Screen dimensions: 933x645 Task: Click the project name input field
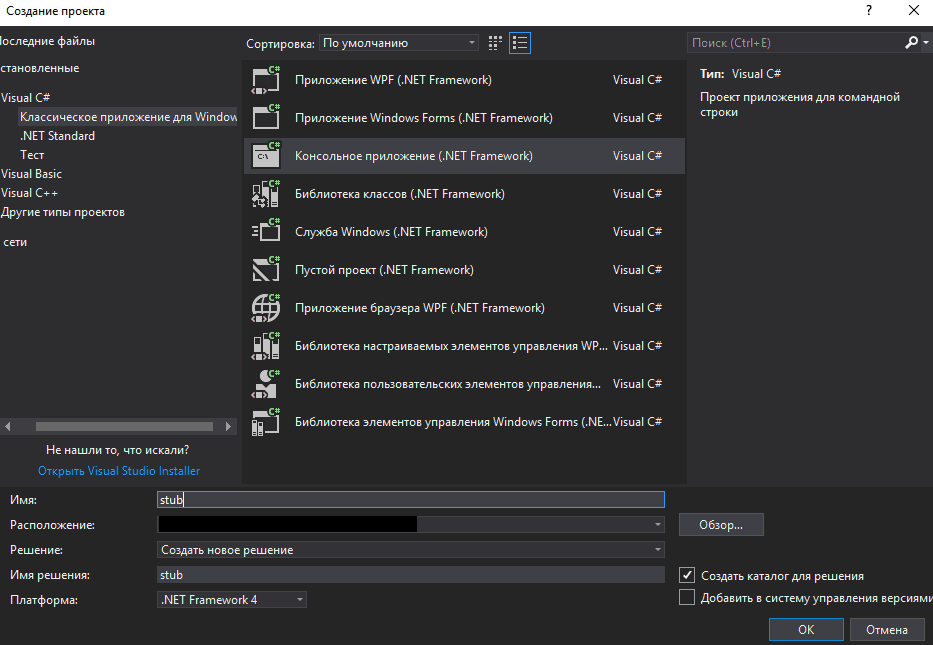pyautogui.click(x=411, y=500)
